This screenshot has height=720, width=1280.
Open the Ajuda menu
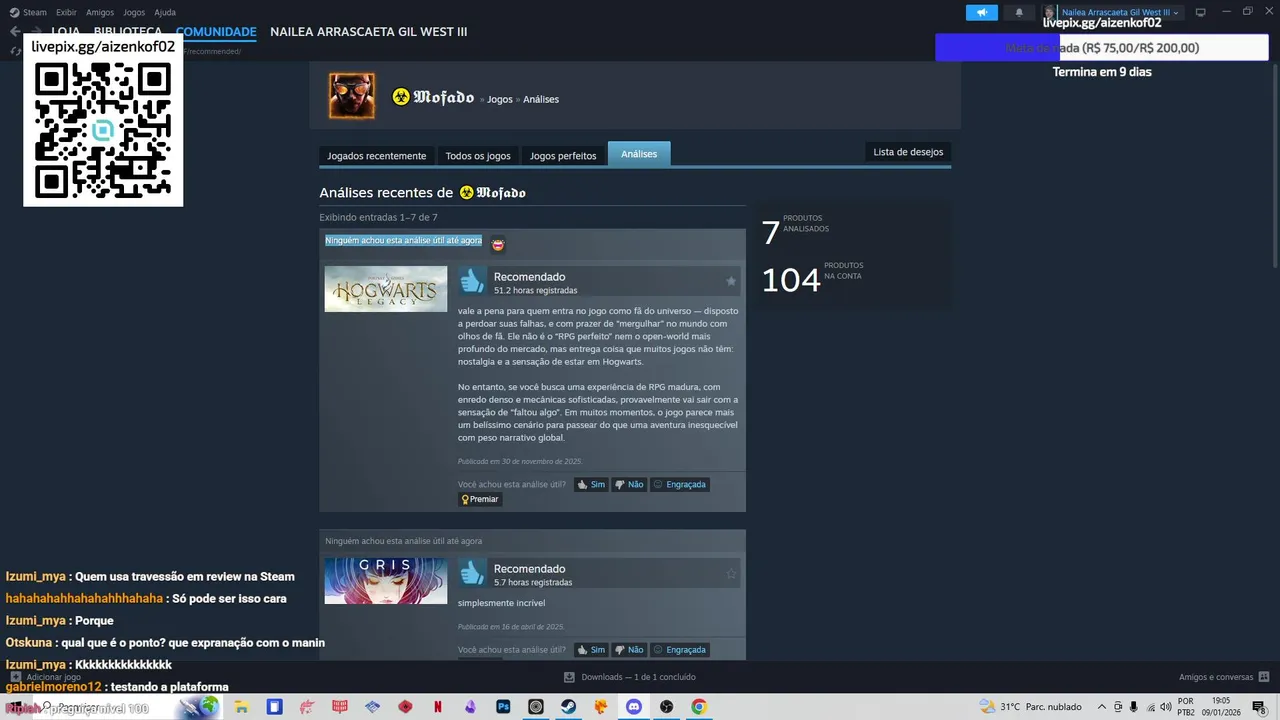(165, 12)
